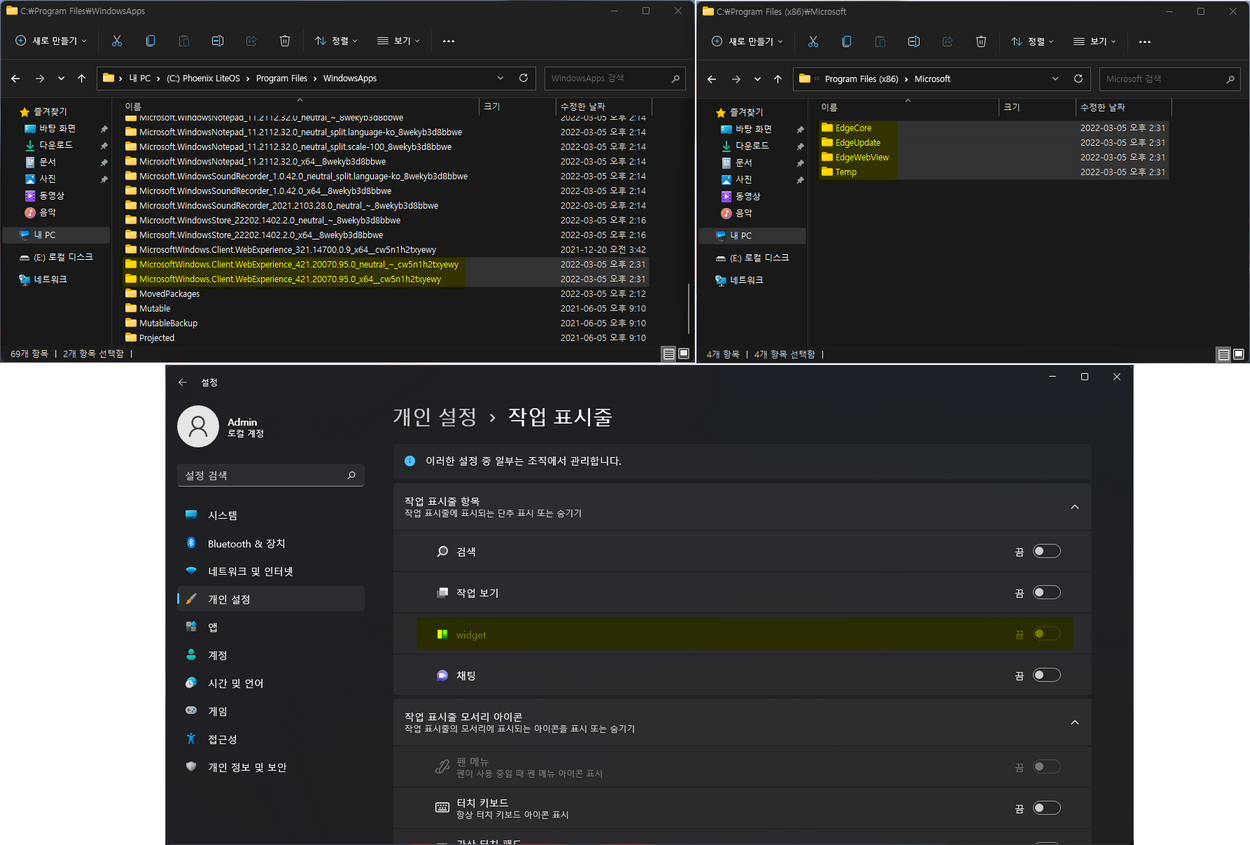Click the Cut icon in WindowsApps window toolbar
The height and width of the screenshot is (845, 1250).
(x=117, y=41)
